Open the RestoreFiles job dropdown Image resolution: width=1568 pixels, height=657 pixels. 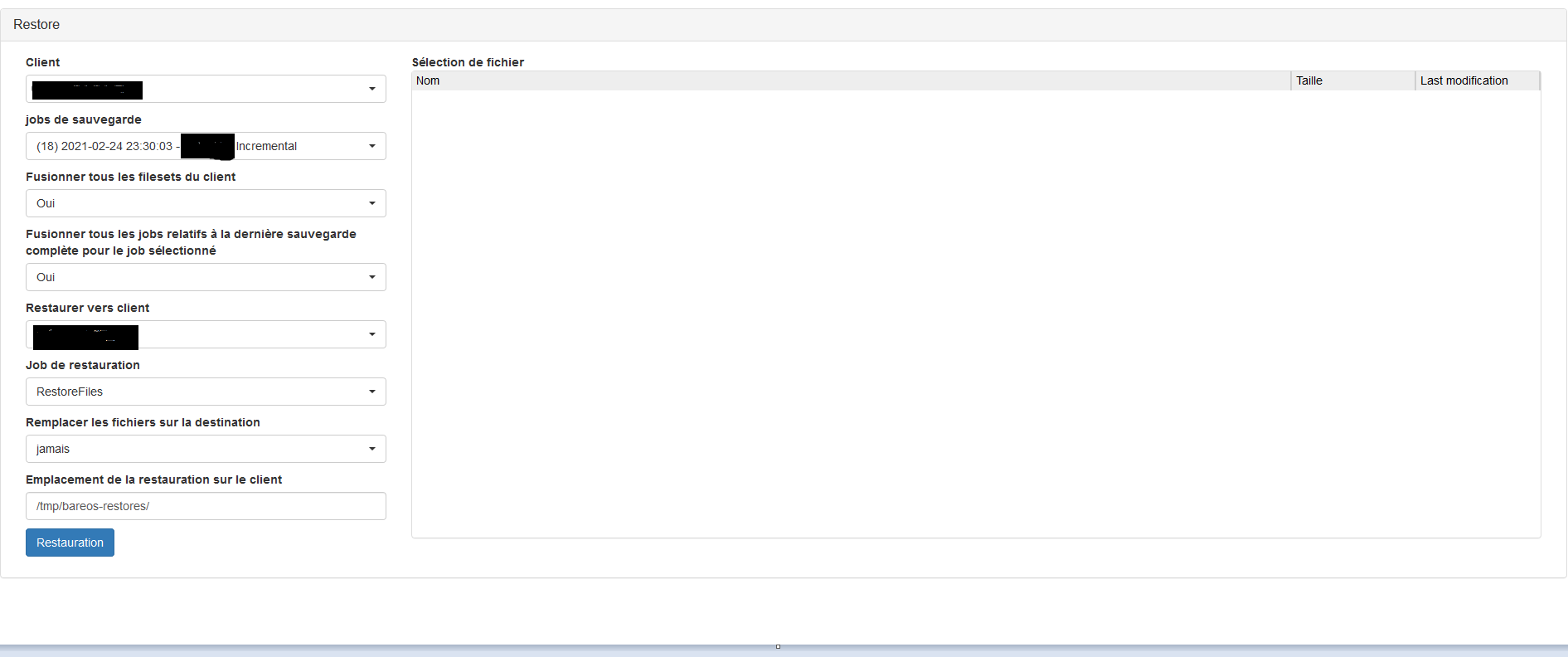click(x=206, y=392)
